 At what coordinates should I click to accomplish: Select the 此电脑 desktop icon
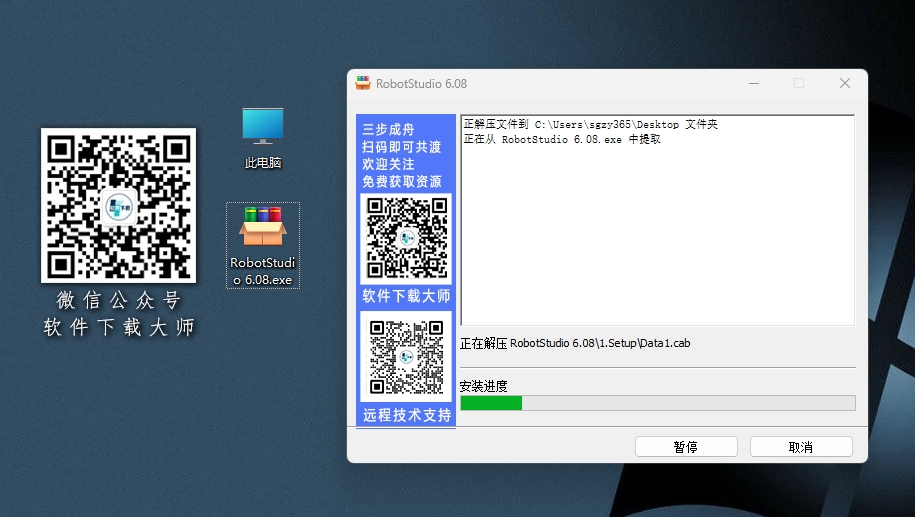tap(263, 138)
